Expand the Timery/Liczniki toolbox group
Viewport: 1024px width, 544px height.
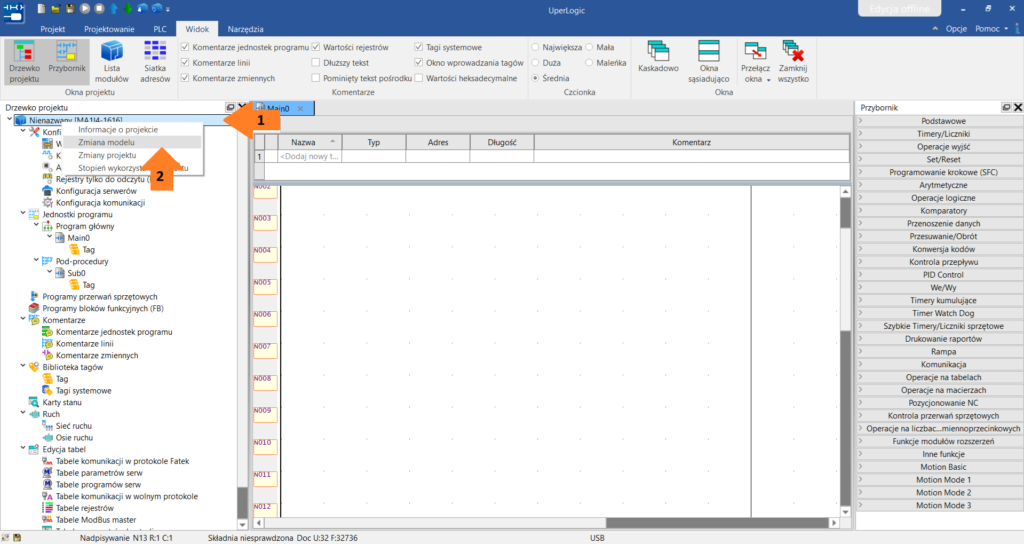click(x=861, y=133)
